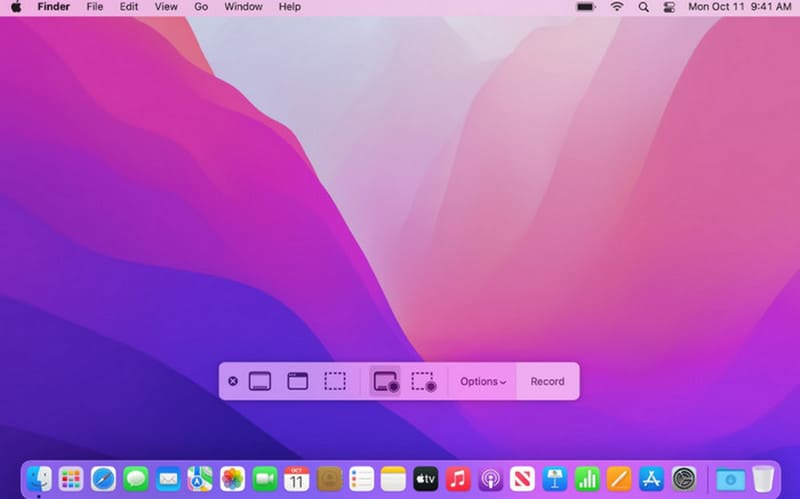Expand the Options dropdown
Screen dimensions: 800x499
coord(482,381)
